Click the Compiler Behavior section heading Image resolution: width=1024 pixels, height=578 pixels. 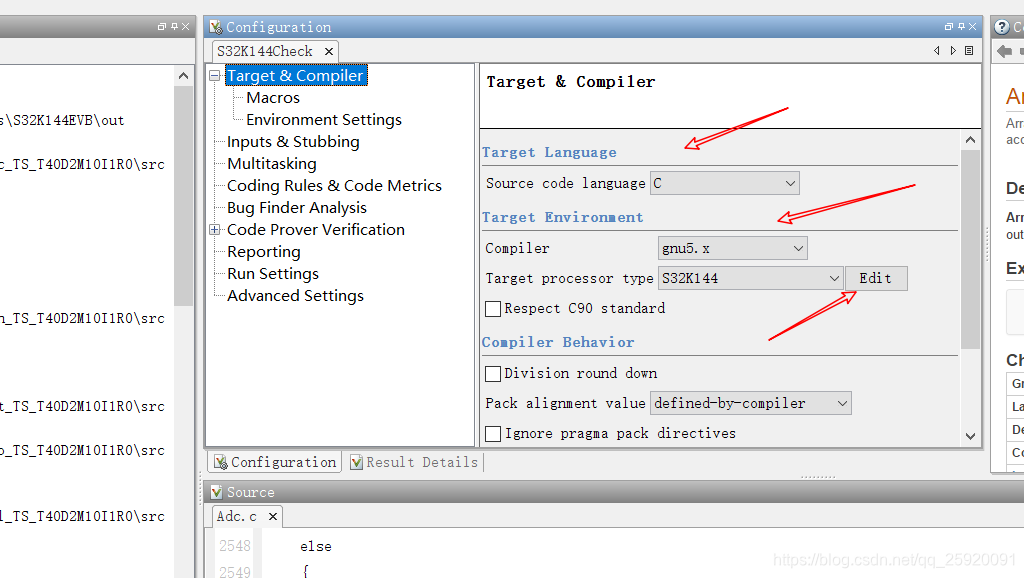[558, 342]
